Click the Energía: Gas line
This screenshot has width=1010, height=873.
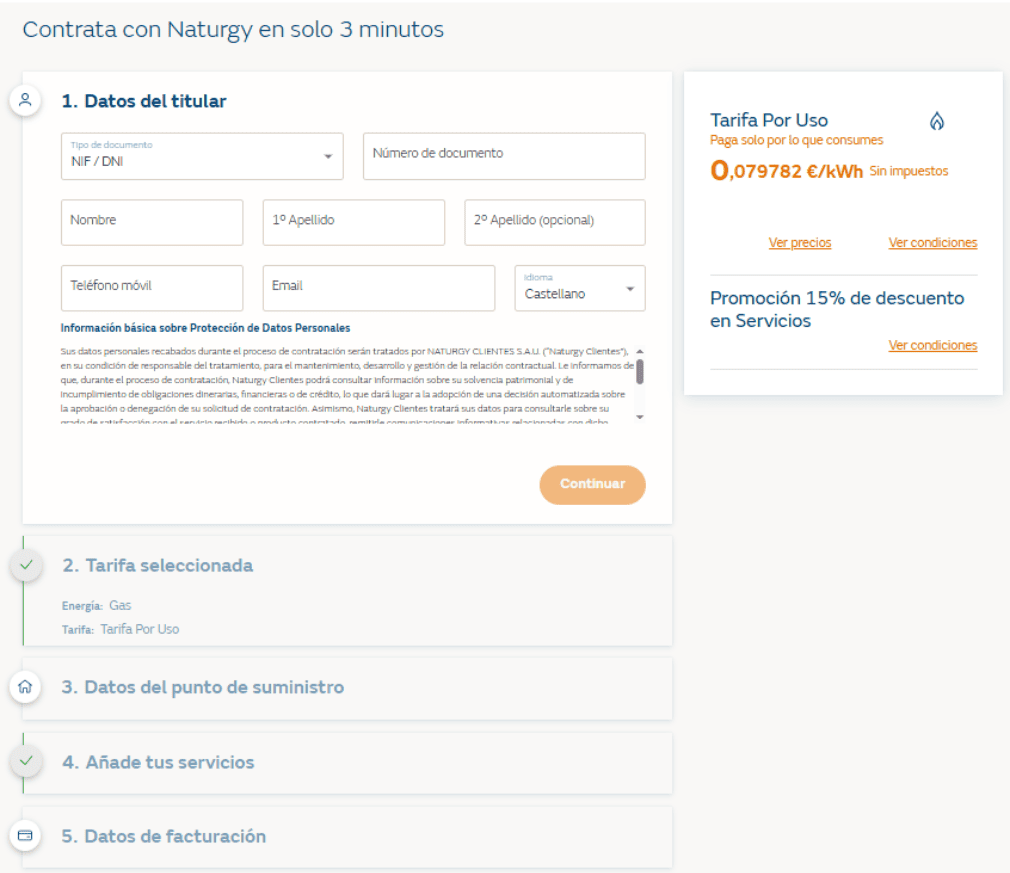pyautogui.click(x=97, y=606)
